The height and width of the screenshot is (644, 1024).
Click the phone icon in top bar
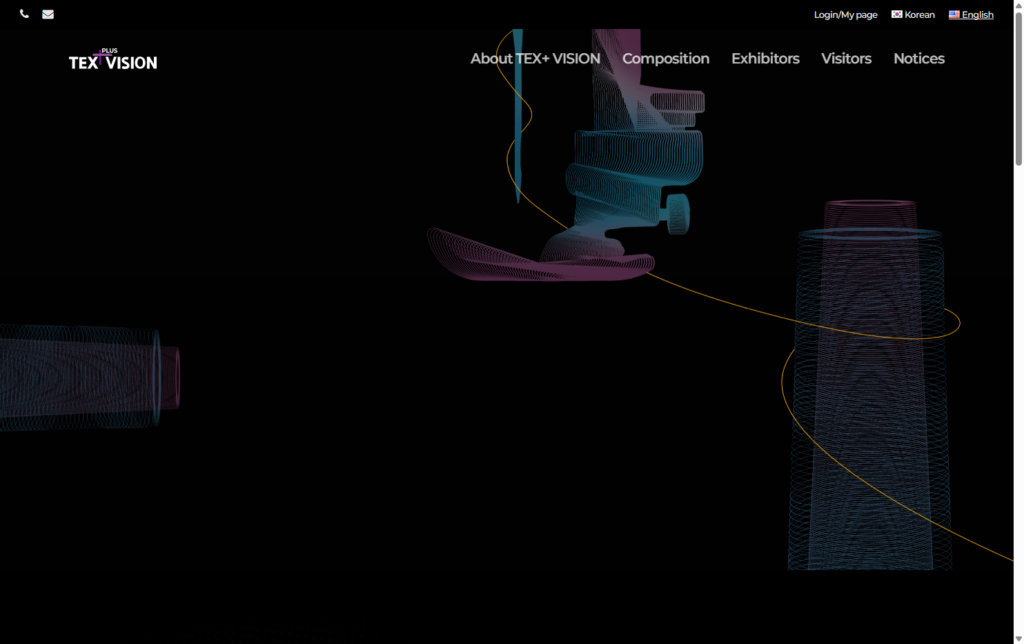click(x=24, y=14)
